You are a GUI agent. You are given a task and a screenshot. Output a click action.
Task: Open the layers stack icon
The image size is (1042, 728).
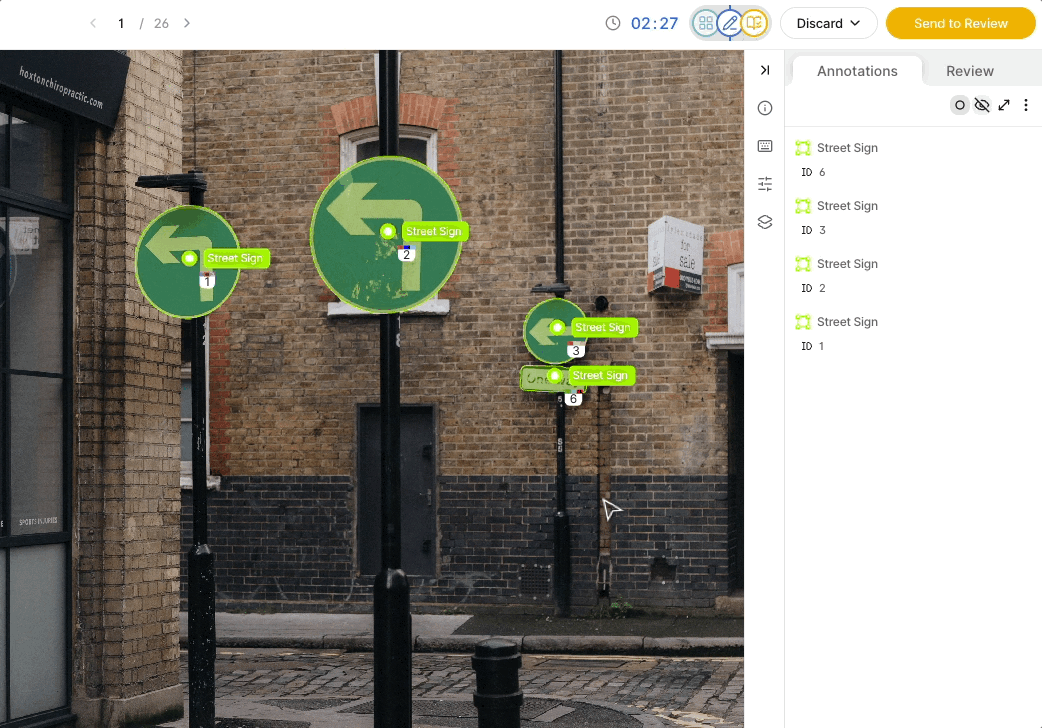pyautogui.click(x=765, y=222)
